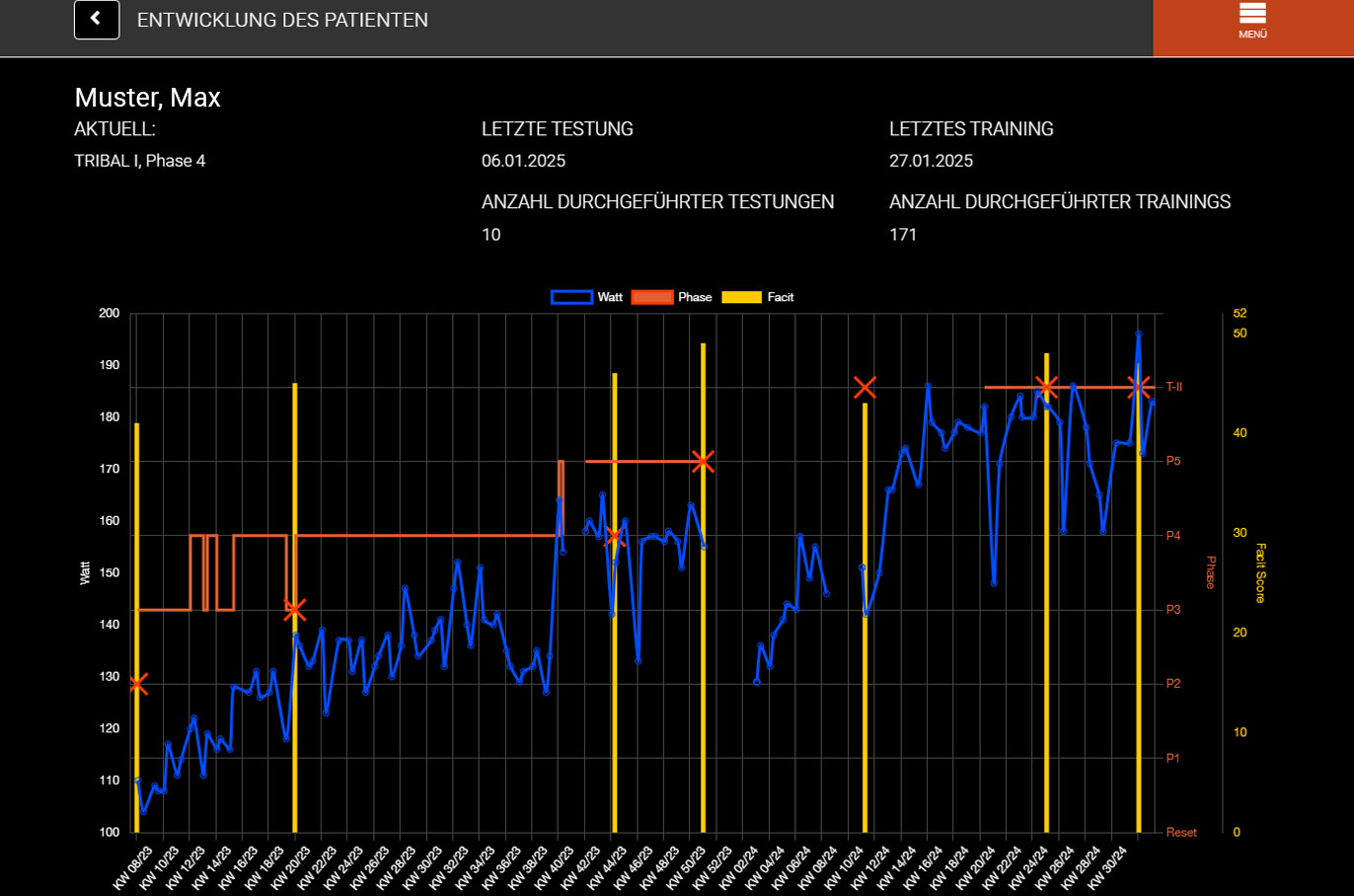Click the red X marker at P2 level
This screenshot has height=896, width=1354.
pyautogui.click(x=138, y=684)
